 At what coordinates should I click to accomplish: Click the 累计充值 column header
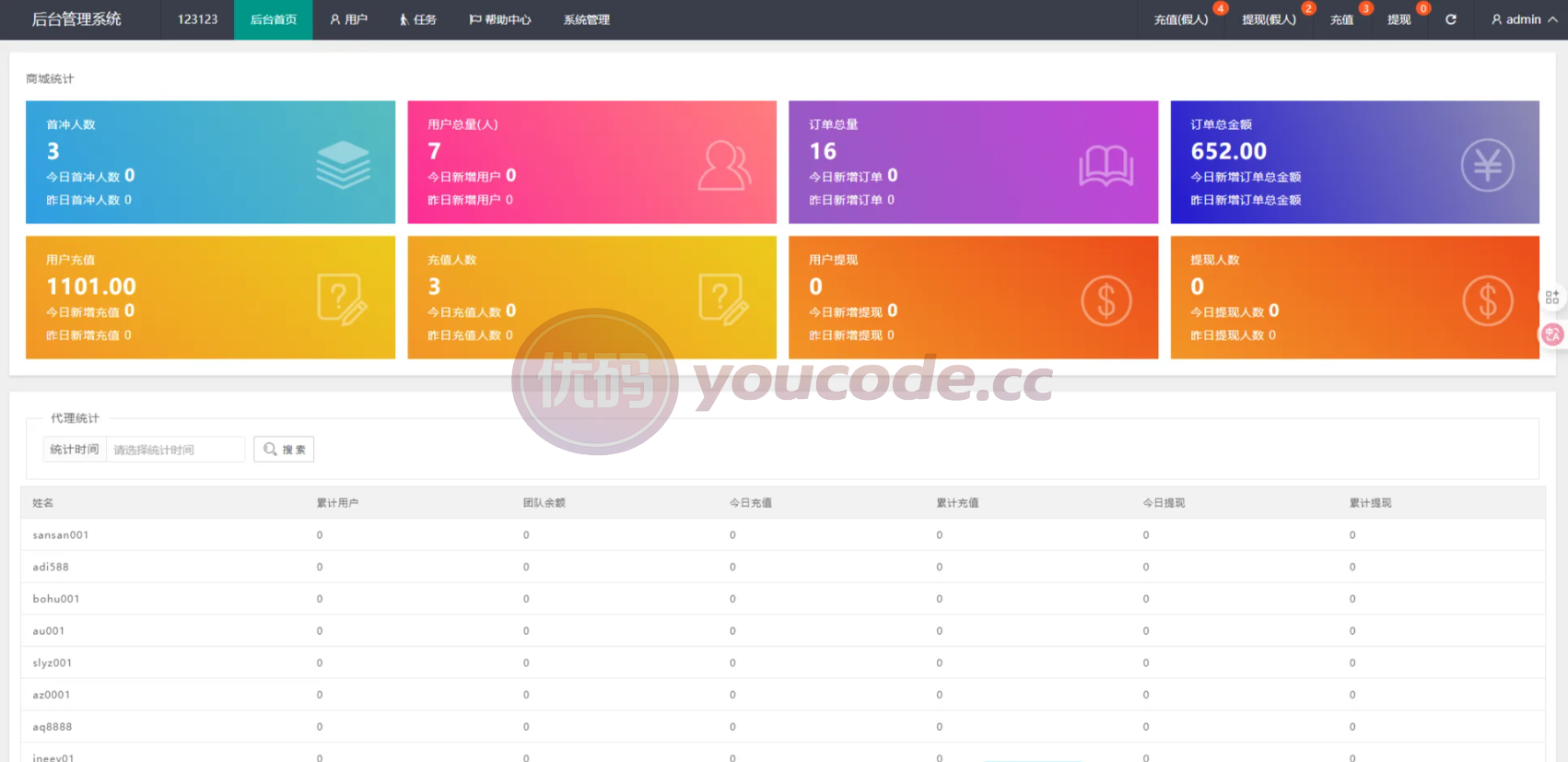957,503
